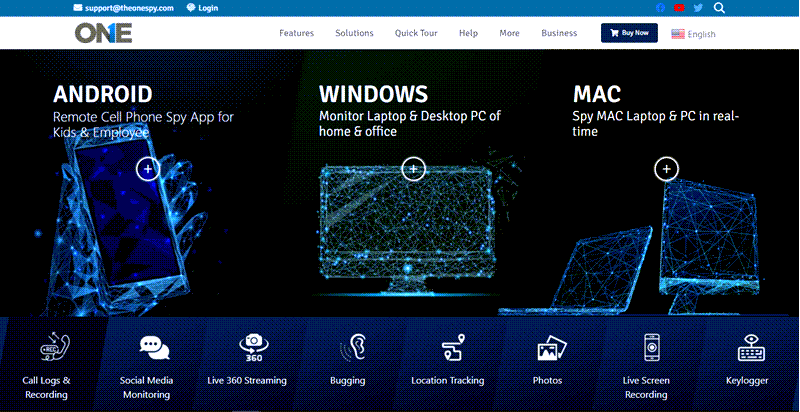This screenshot has height=412, width=800.
Task: Click the Buy Now button
Action: [x=629, y=33]
